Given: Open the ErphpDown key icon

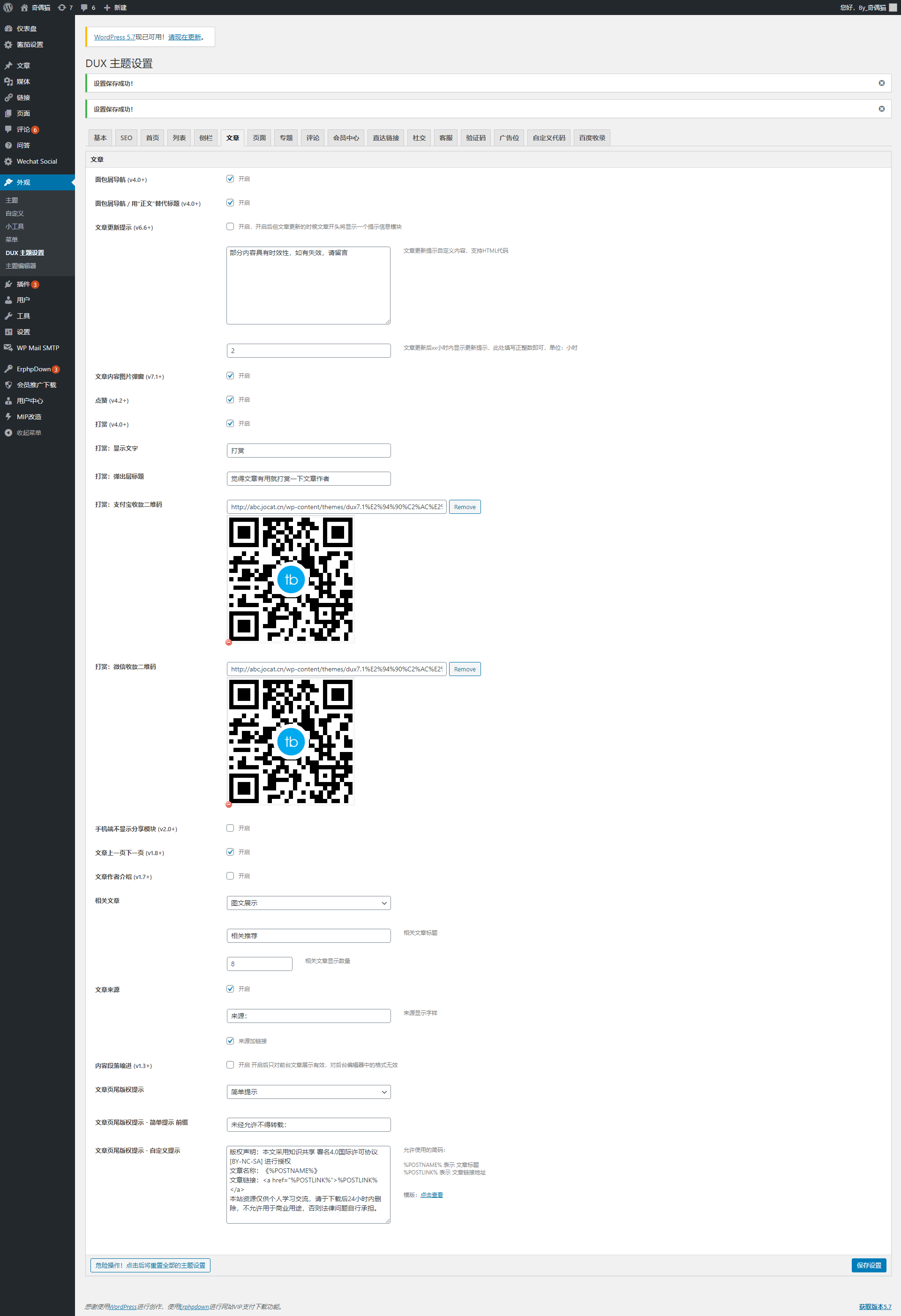Looking at the screenshot, I should [8, 369].
